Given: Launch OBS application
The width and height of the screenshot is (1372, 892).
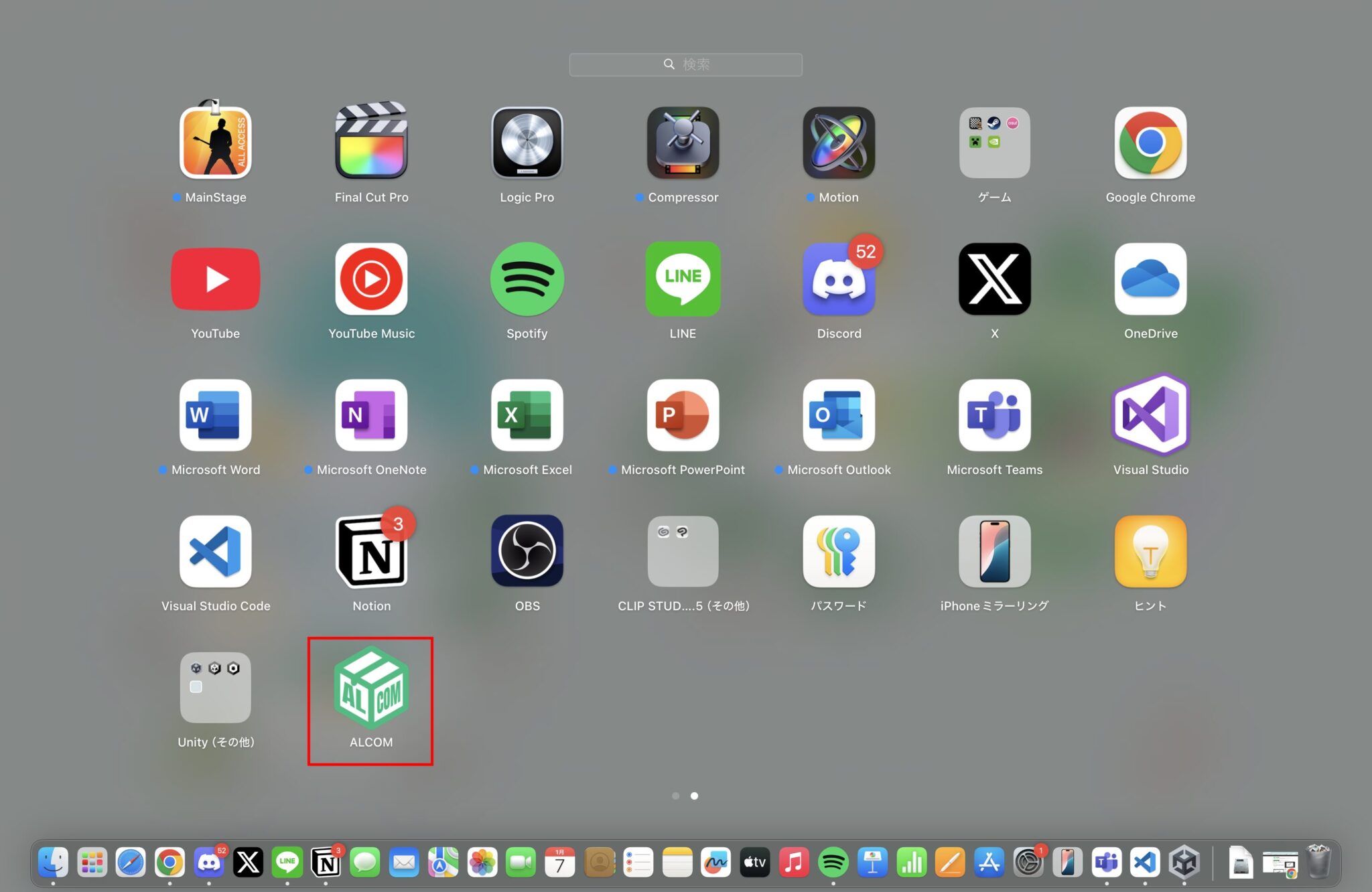Looking at the screenshot, I should pyautogui.click(x=527, y=551).
